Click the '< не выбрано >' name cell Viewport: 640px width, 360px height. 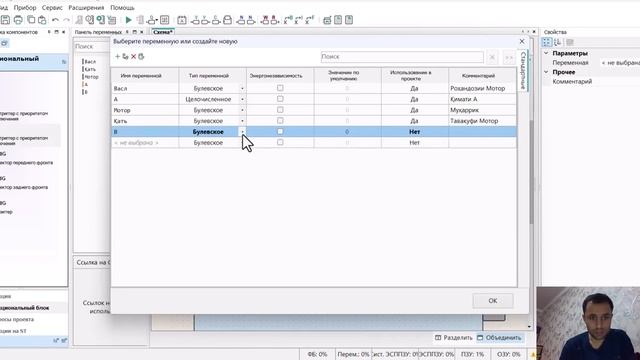coord(145,142)
